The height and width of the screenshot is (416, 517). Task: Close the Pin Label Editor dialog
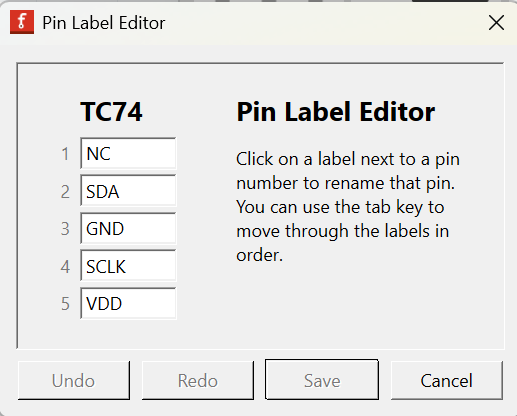pos(496,23)
